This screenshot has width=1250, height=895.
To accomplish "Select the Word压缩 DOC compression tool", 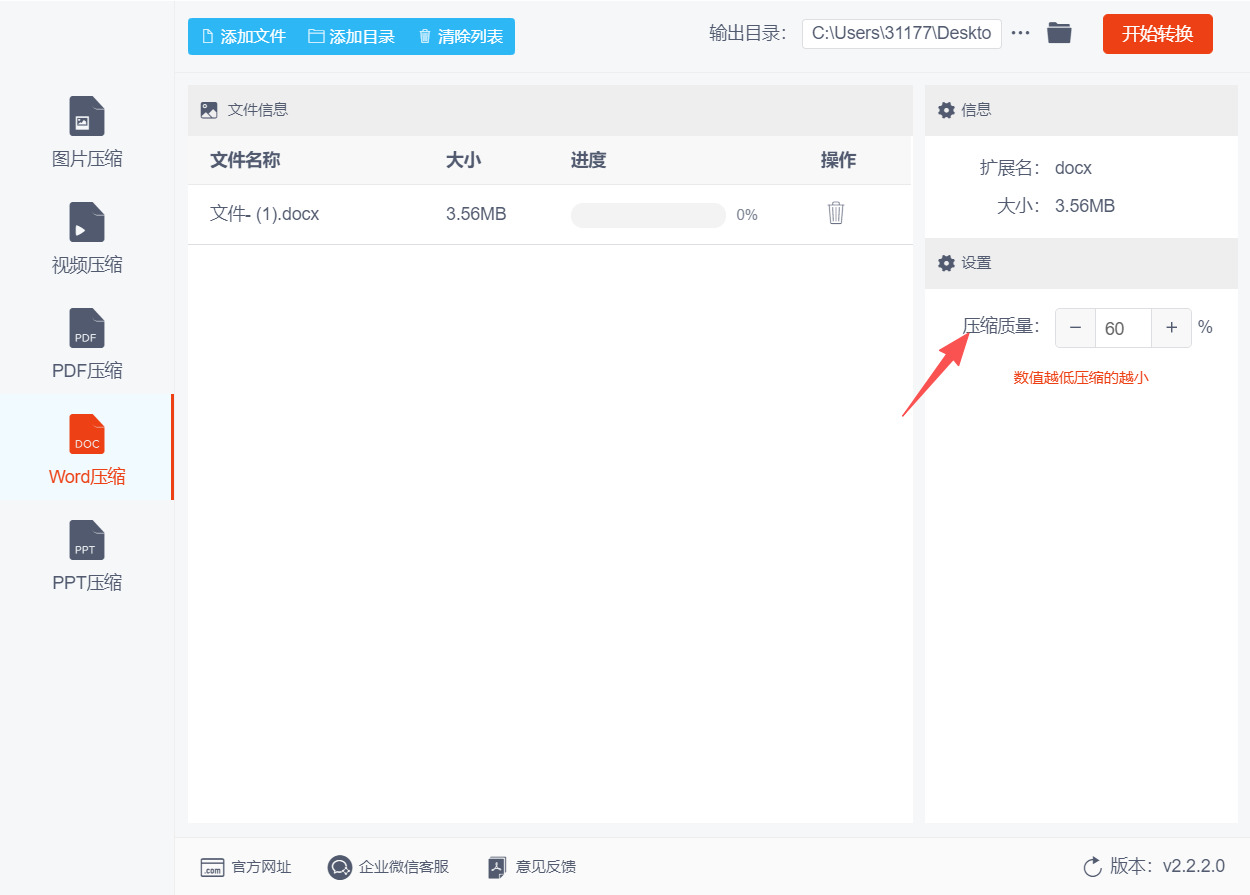I will (87, 451).
